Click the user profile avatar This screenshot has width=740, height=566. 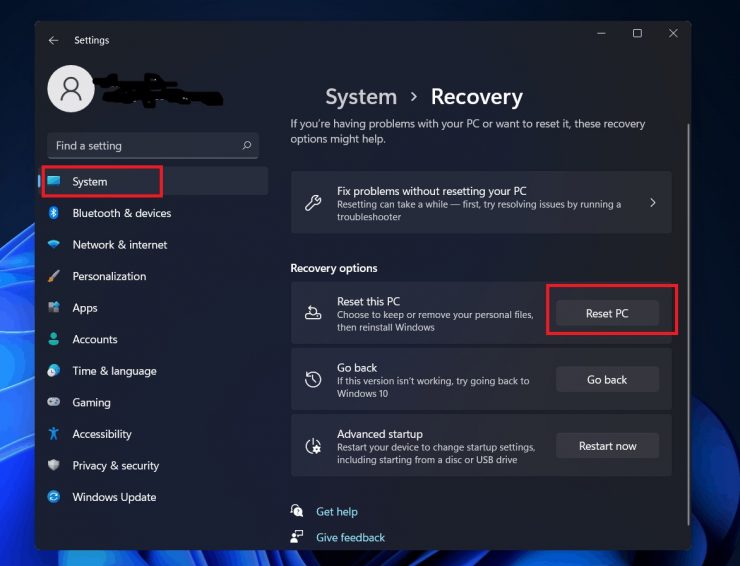(x=71, y=89)
